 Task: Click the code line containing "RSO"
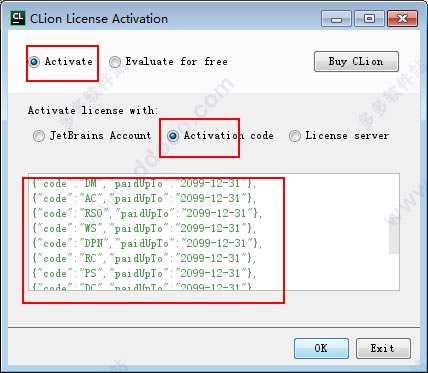click(x=147, y=214)
